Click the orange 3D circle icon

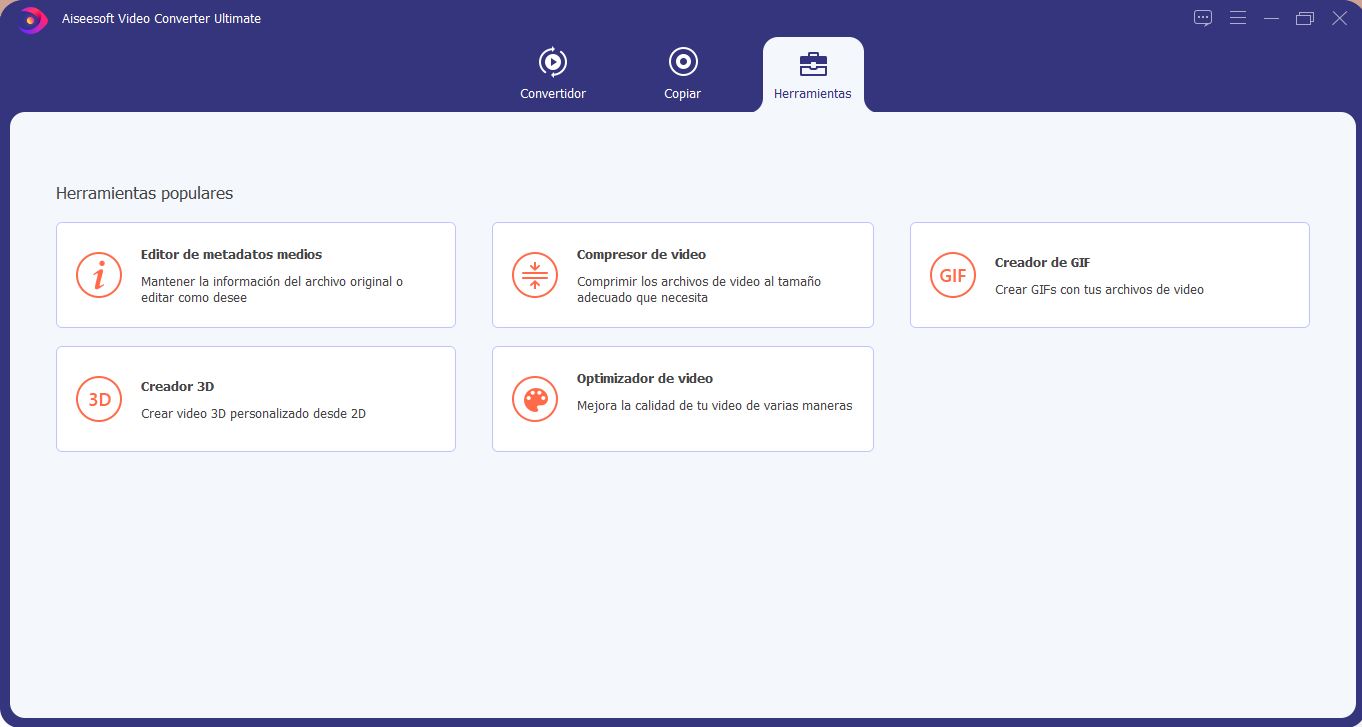point(99,399)
